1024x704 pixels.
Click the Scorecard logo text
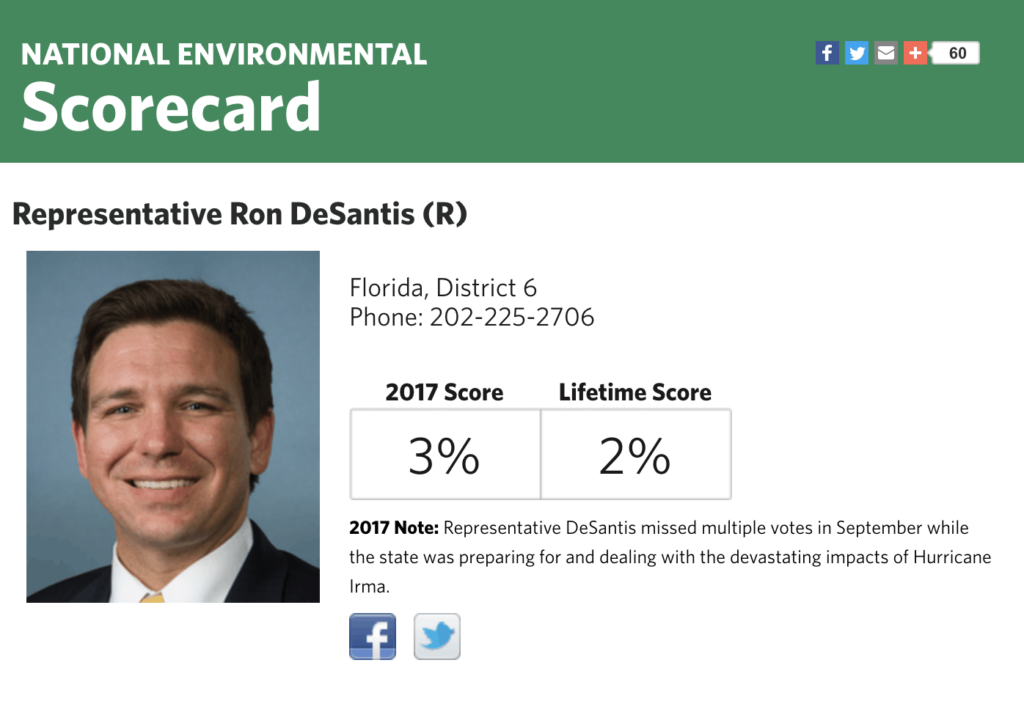[171, 107]
